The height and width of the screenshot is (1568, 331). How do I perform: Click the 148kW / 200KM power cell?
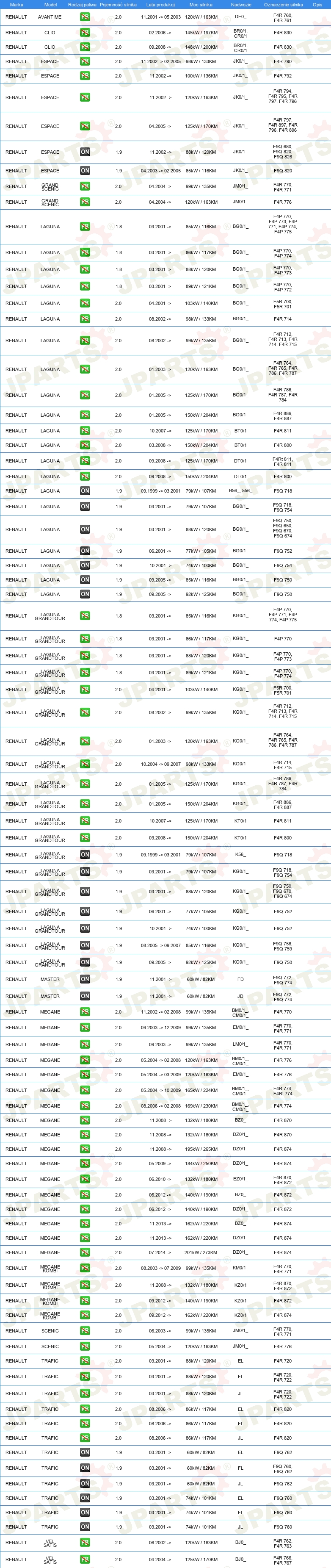click(x=201, y=47)
